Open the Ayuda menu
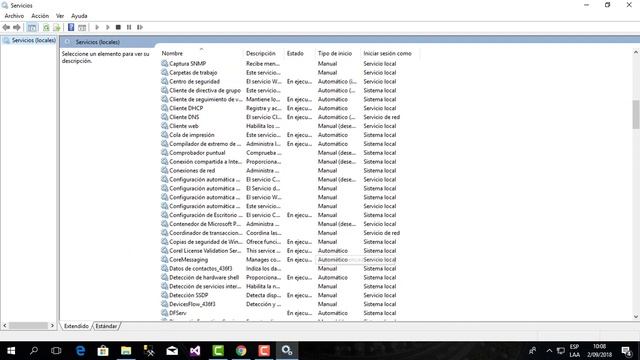The height and width of the screenshot is (360, 640). pyautogui.click(x=79, y=16)
